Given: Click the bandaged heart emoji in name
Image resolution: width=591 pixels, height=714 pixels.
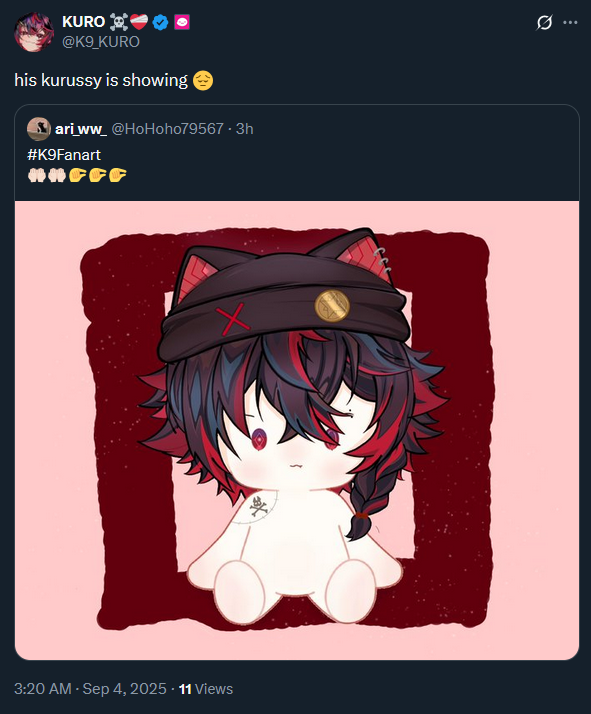Looking at the screenshot, I should click(139, 22).
